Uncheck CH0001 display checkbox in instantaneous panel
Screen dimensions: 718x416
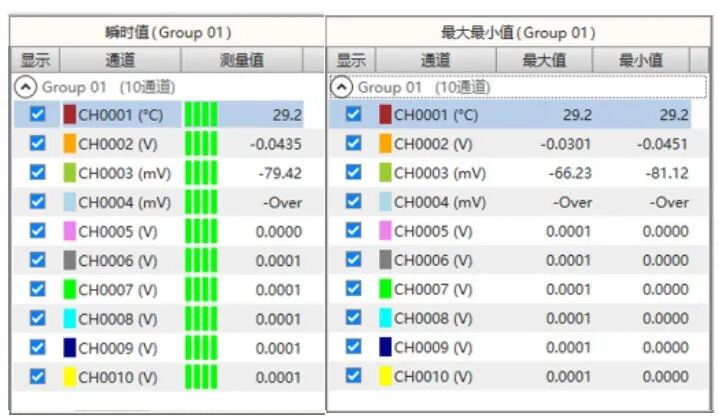click(38, 114)
